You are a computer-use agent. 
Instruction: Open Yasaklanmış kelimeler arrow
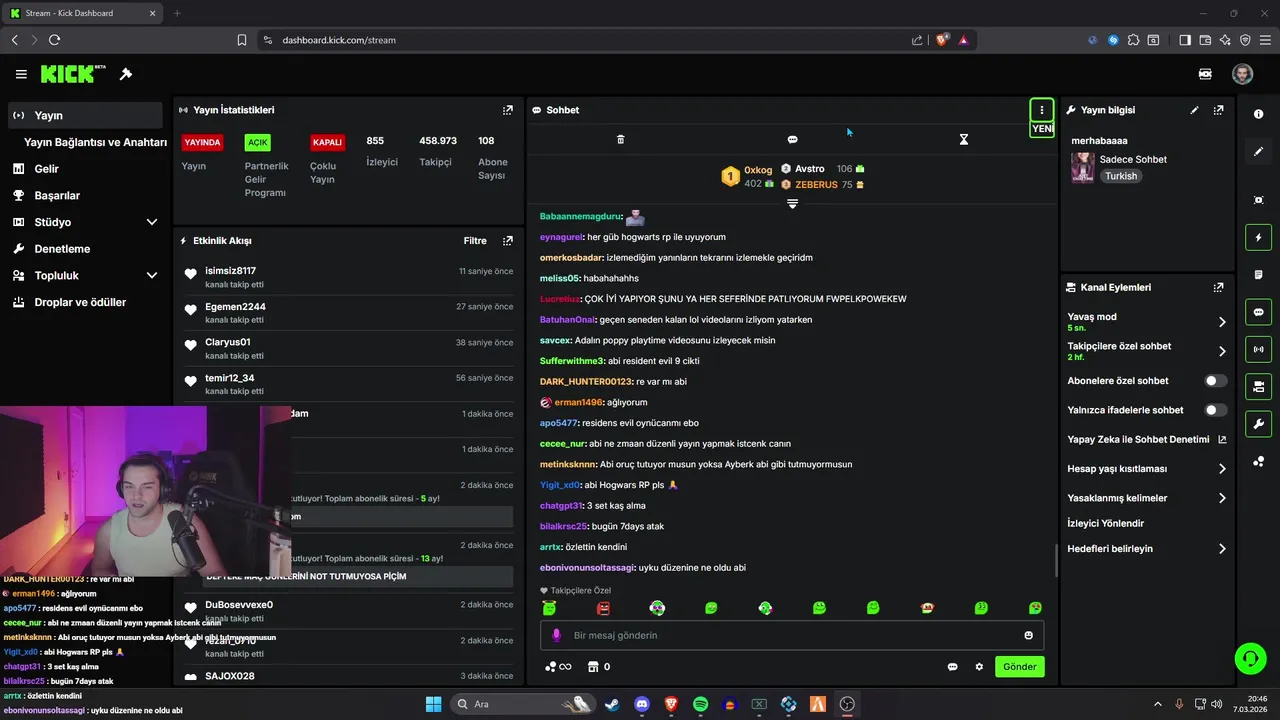[1222, 498]
